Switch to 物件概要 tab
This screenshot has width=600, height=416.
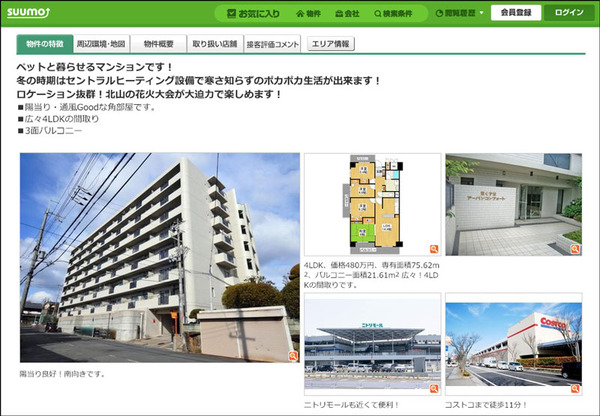pos(158,45)
